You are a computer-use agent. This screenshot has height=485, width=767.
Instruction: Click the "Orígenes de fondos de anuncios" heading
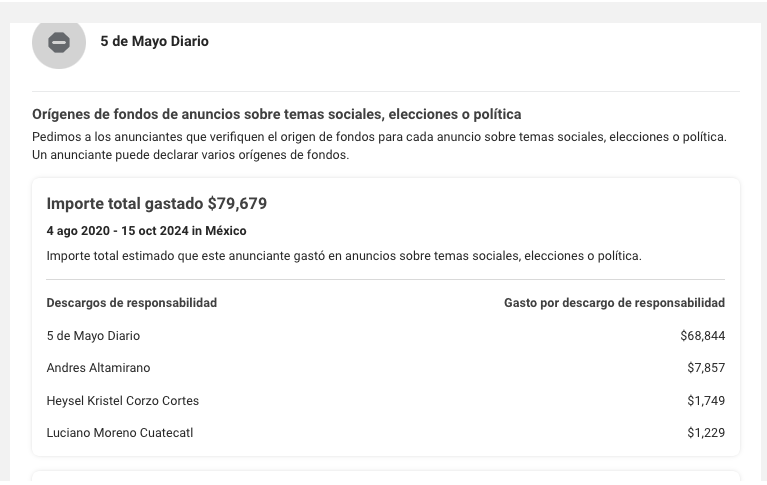tap(276, 115)
